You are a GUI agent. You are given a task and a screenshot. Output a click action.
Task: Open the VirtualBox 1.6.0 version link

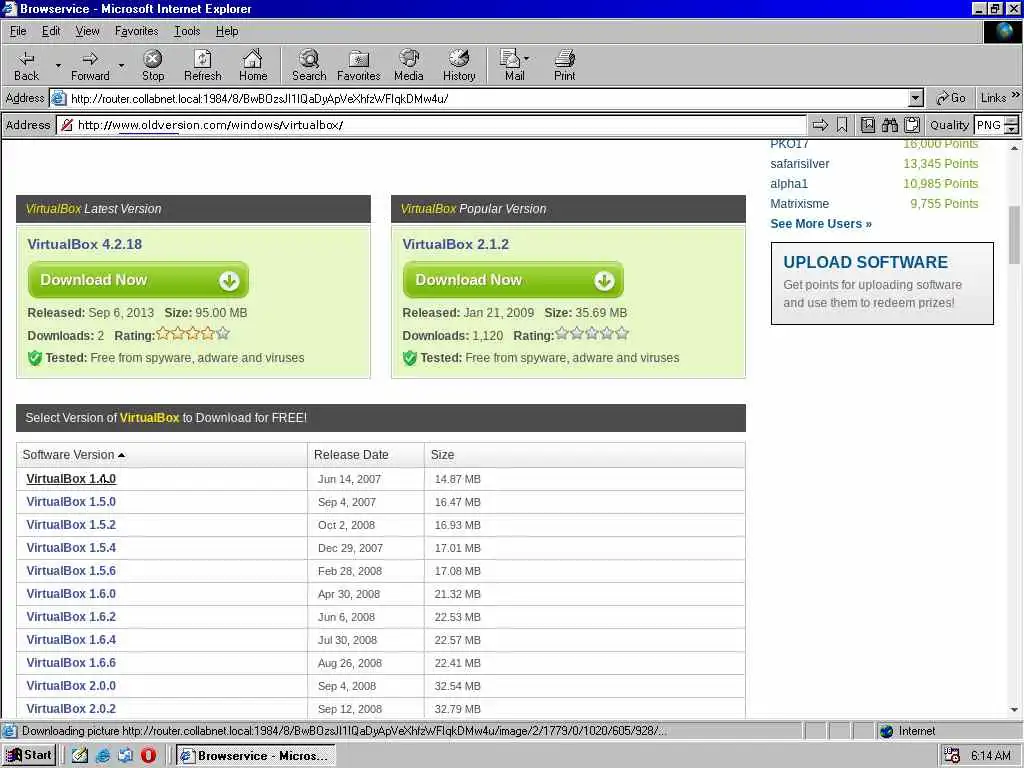[71, 594]
